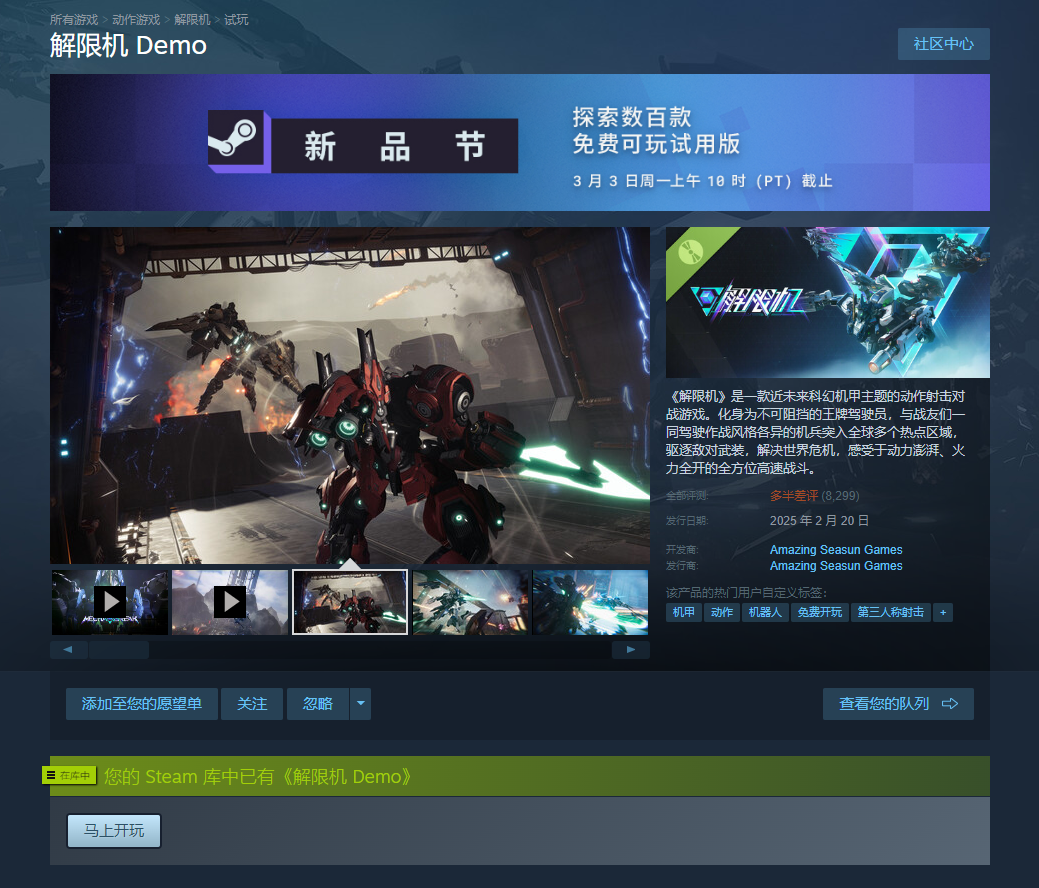Click the Steam logo in the banner

[236, 141]
